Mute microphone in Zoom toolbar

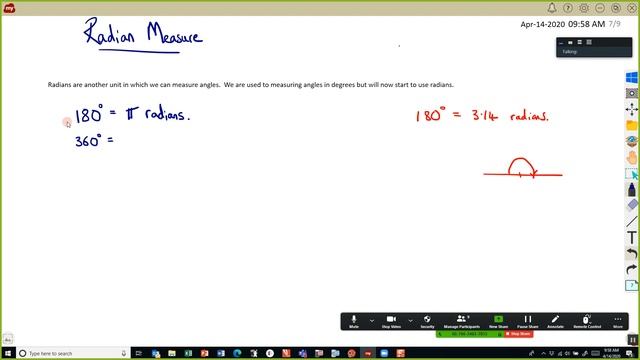[354, 321]
